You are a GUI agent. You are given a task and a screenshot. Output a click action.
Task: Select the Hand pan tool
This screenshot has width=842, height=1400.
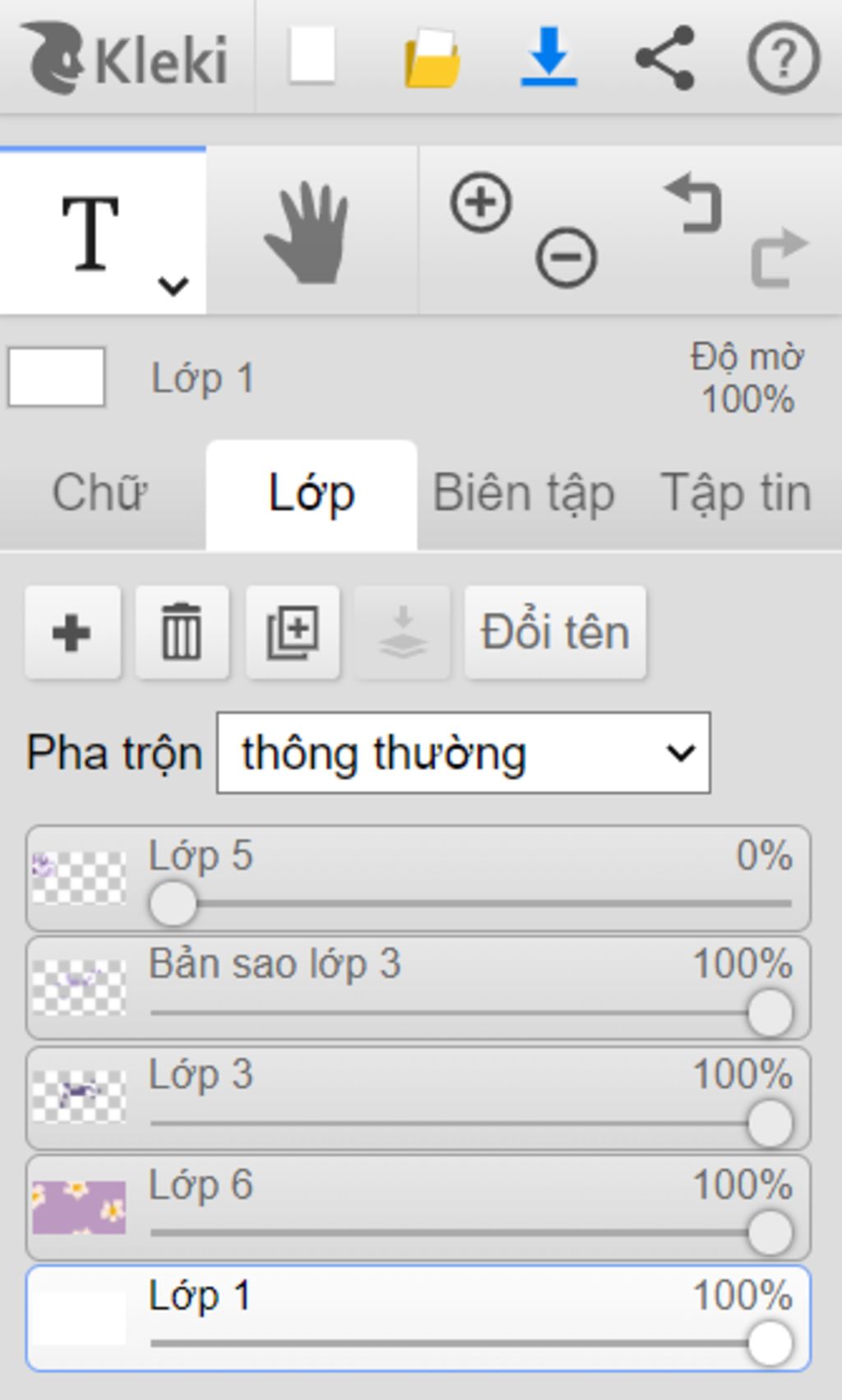[308, 233]
